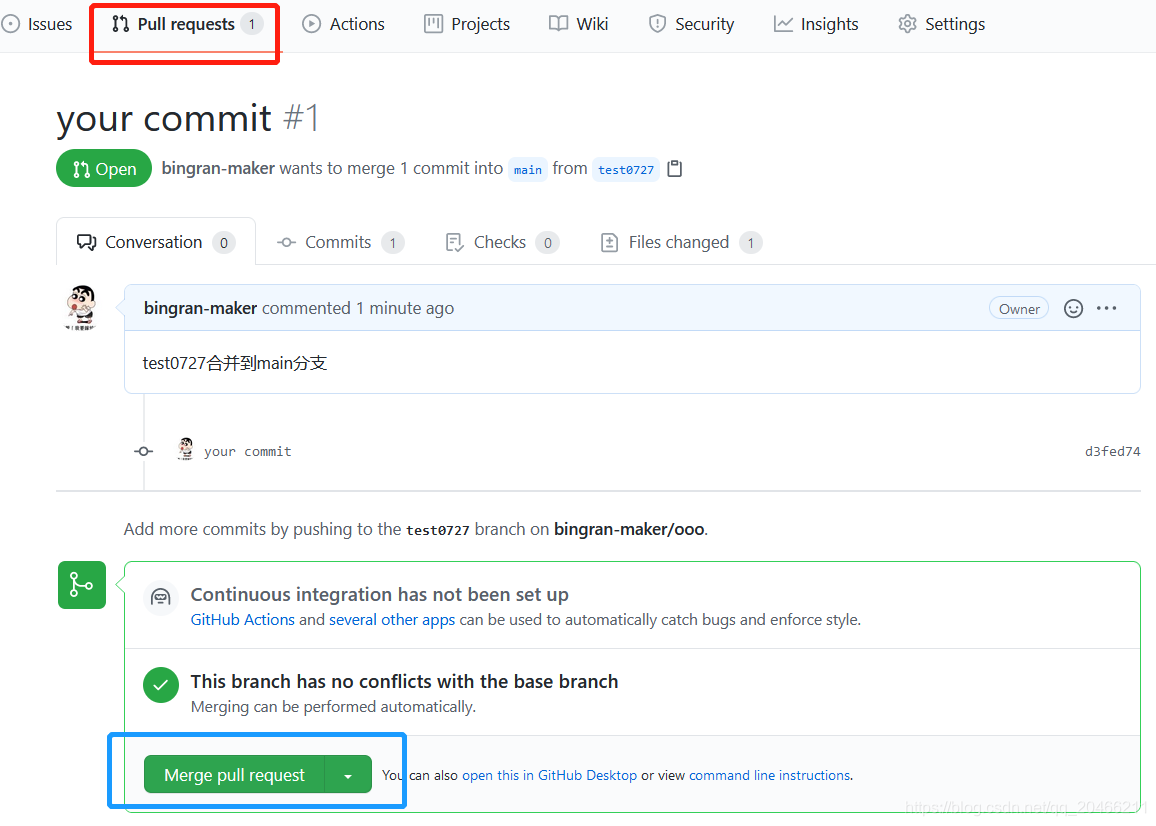Image resolution: width=1156 pixels, height=826 pixels.
Task: Click small avatar beside 'your commit'
Action: point(186,448)
